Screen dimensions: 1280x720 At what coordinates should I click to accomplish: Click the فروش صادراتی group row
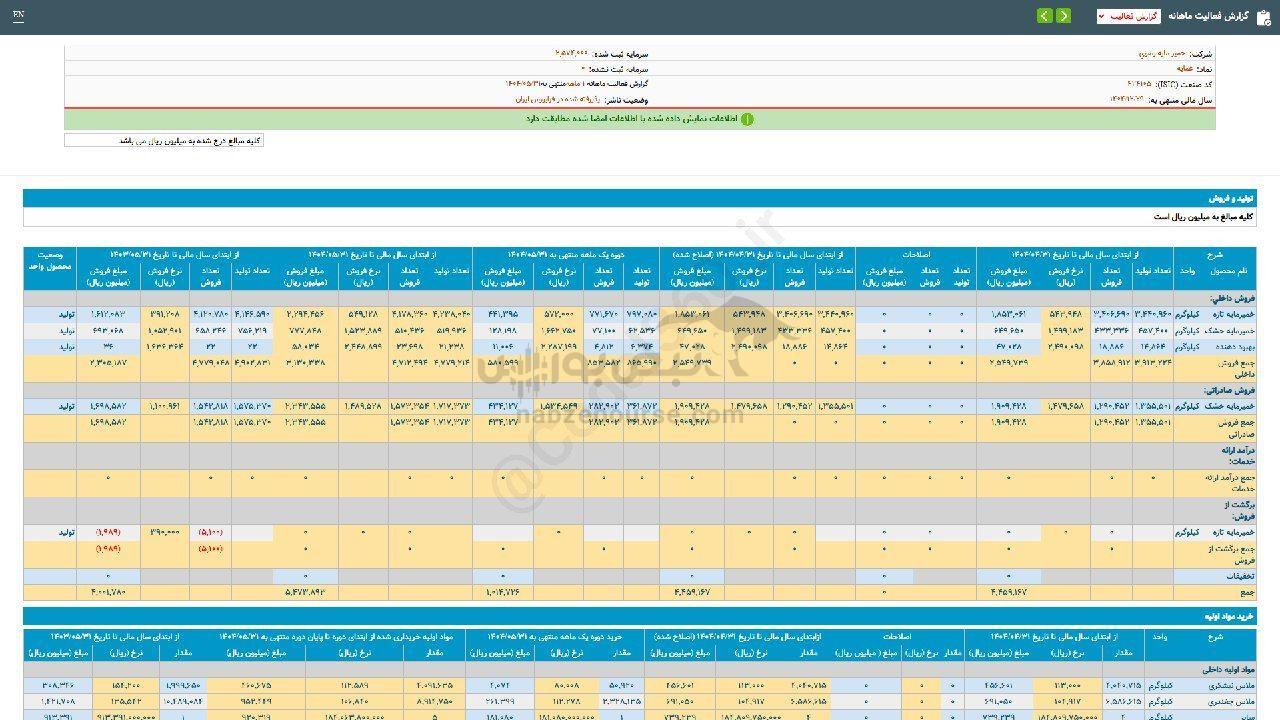tap(1228, 391)
